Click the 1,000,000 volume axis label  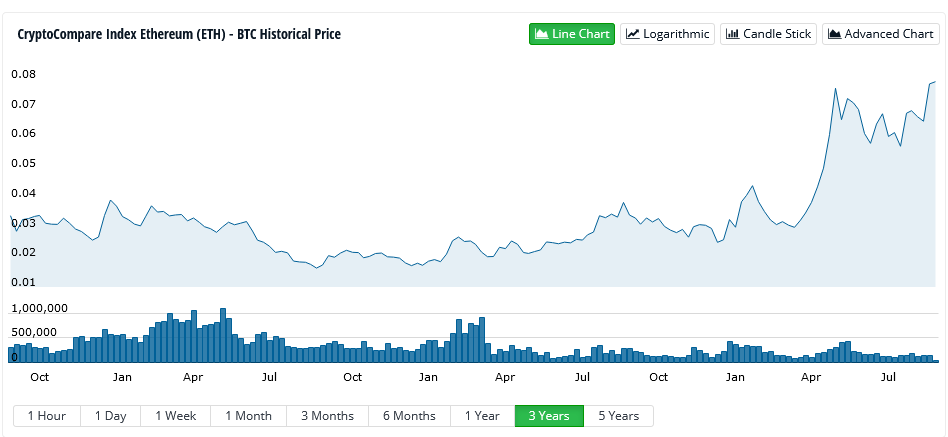(x=39, y=309)
